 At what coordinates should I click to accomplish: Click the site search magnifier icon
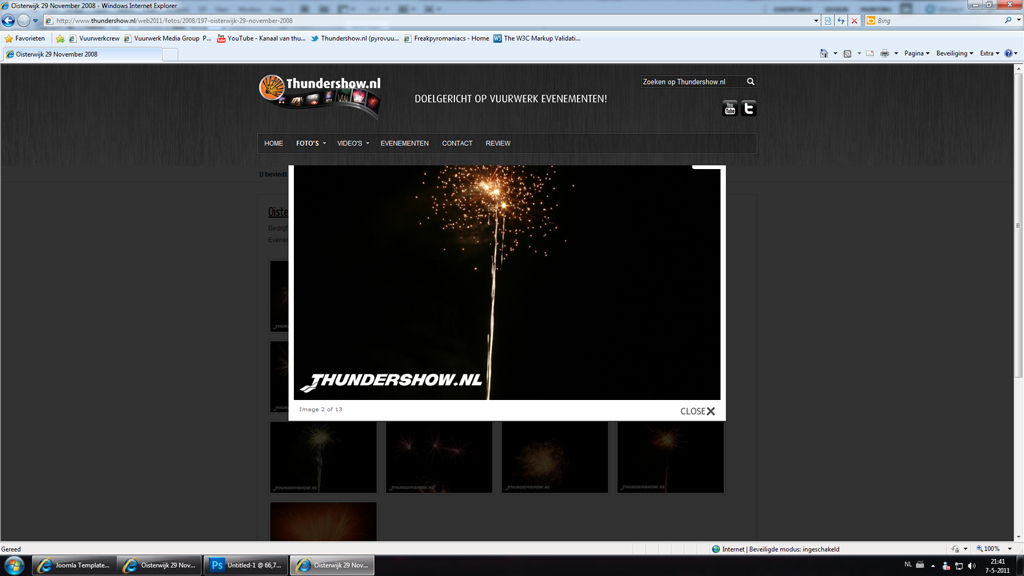tap(750, 82)
